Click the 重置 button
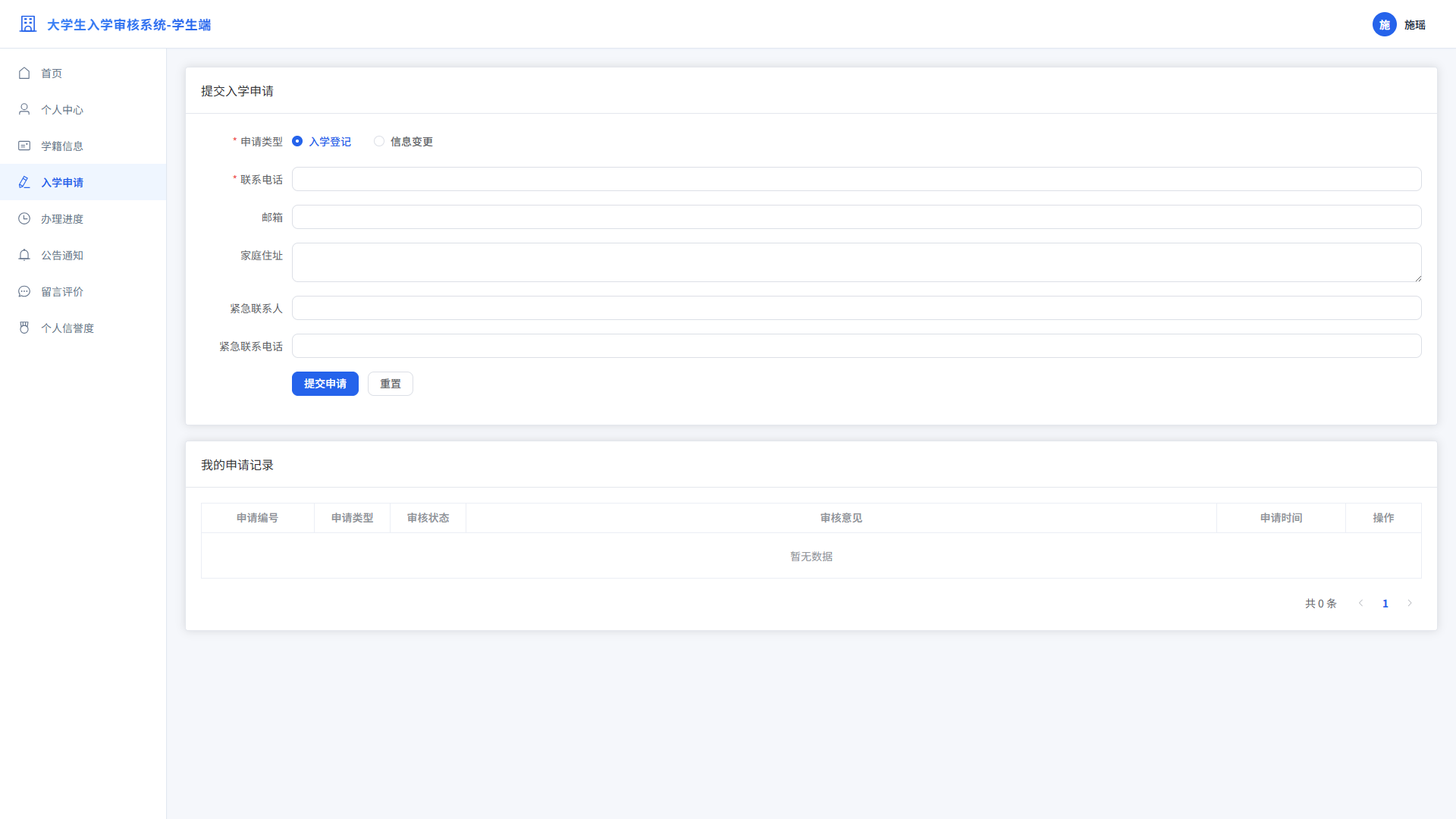 tap(391, 384)
